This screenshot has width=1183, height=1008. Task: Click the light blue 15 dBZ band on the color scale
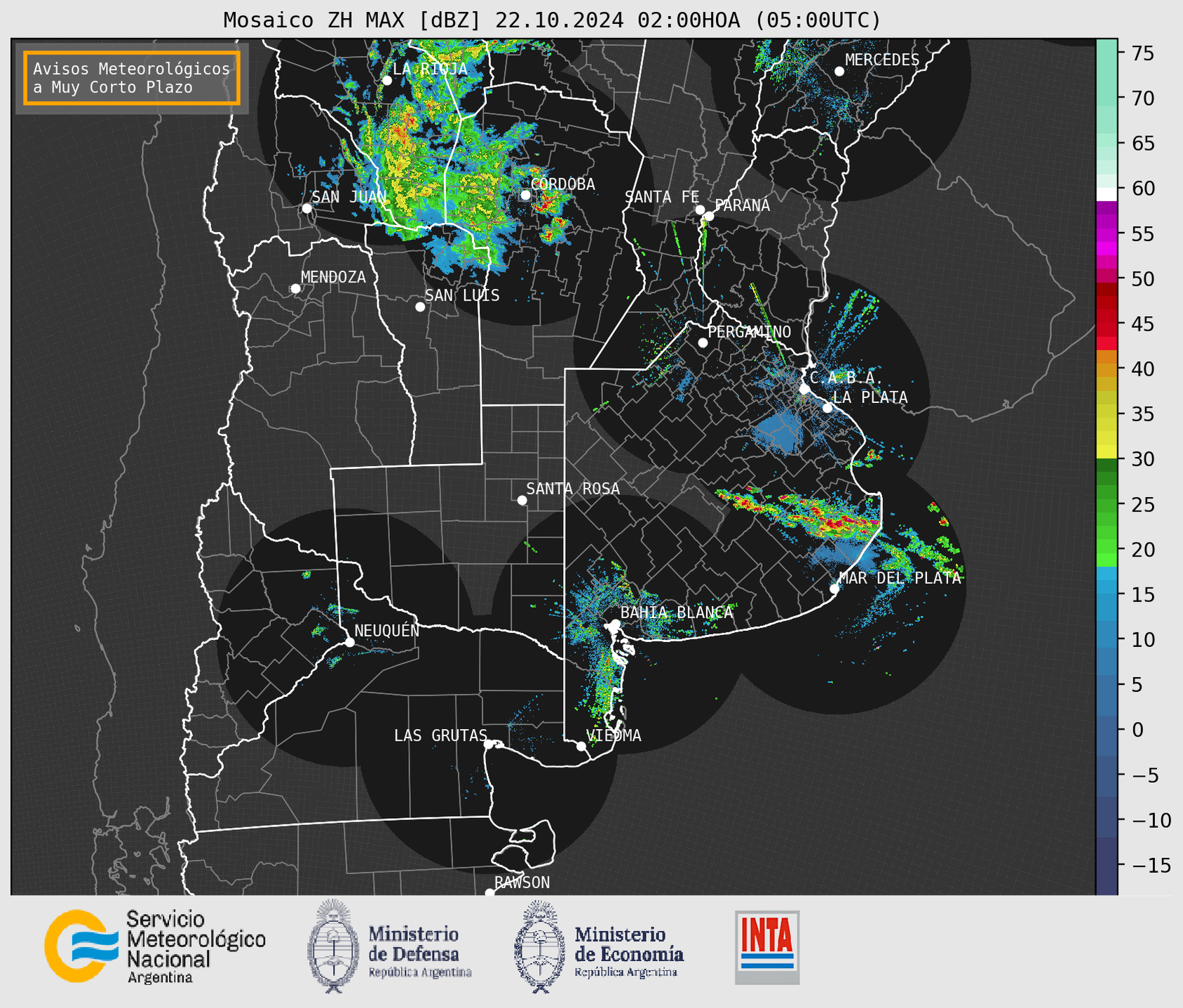[x=1107, y=594]
